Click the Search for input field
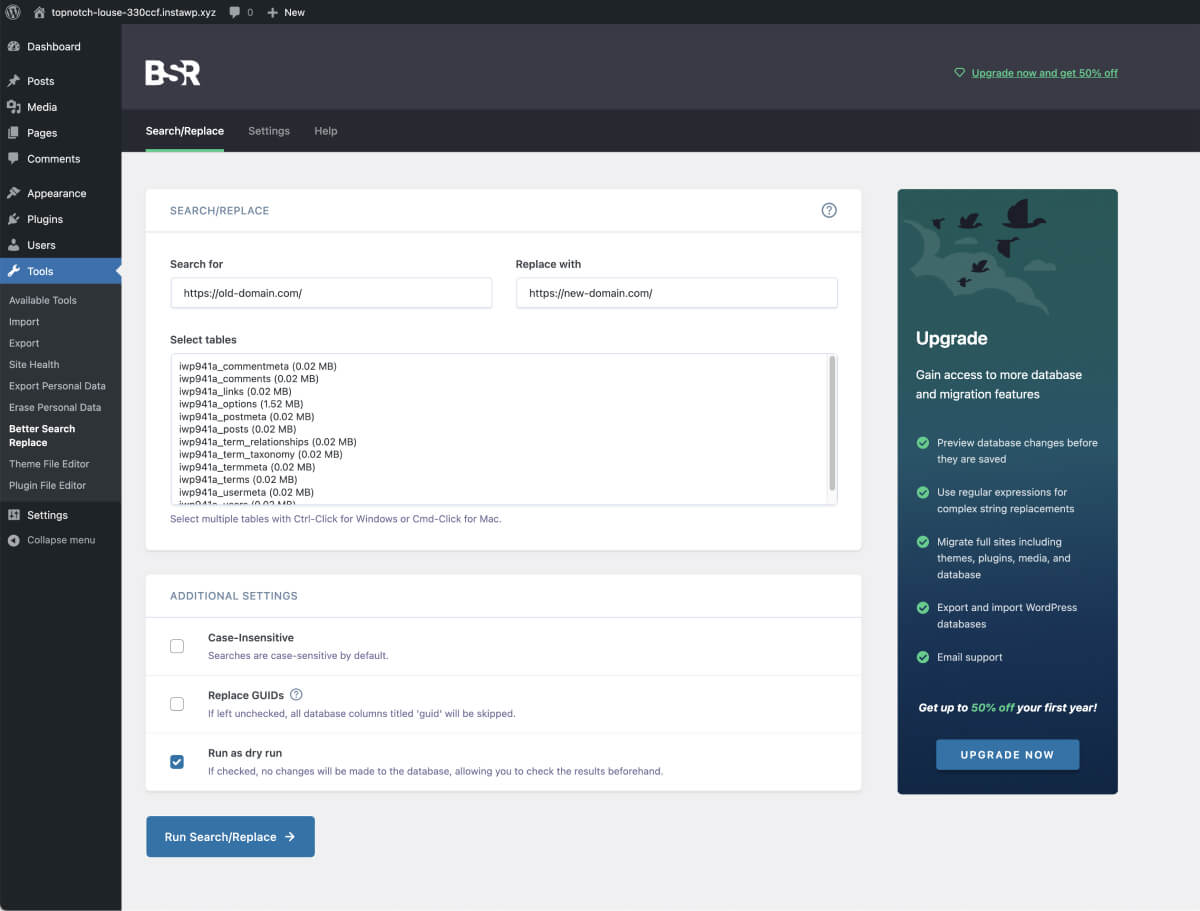 (331, 293)
